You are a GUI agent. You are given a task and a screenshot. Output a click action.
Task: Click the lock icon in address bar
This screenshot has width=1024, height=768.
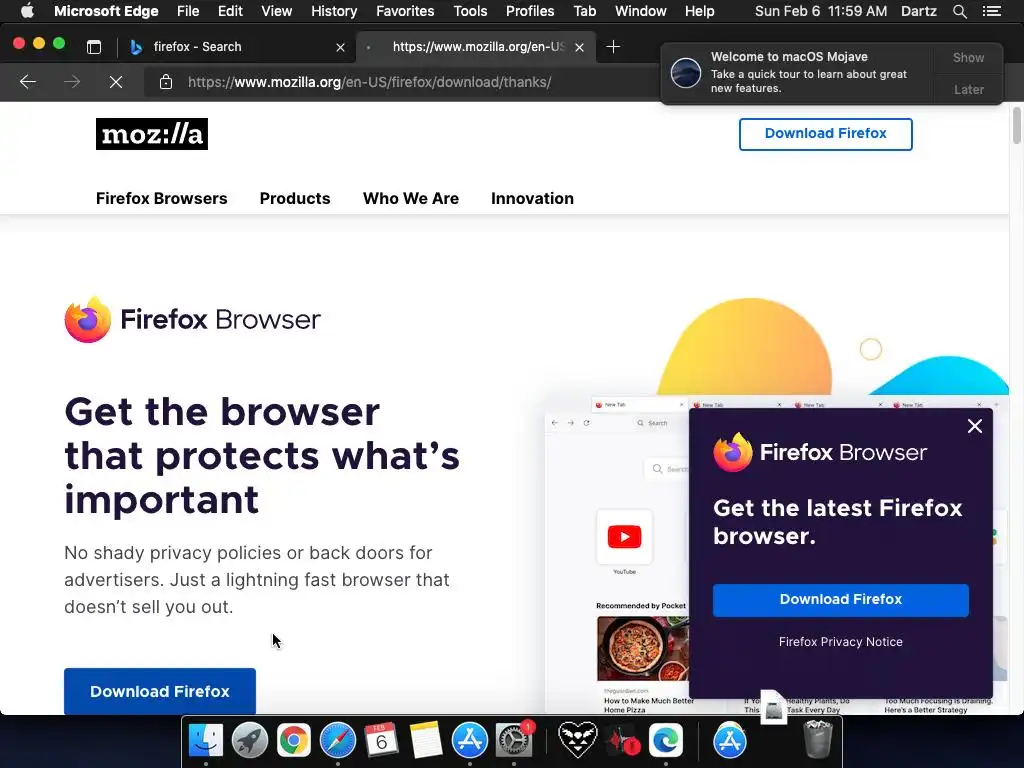point(166,82)
